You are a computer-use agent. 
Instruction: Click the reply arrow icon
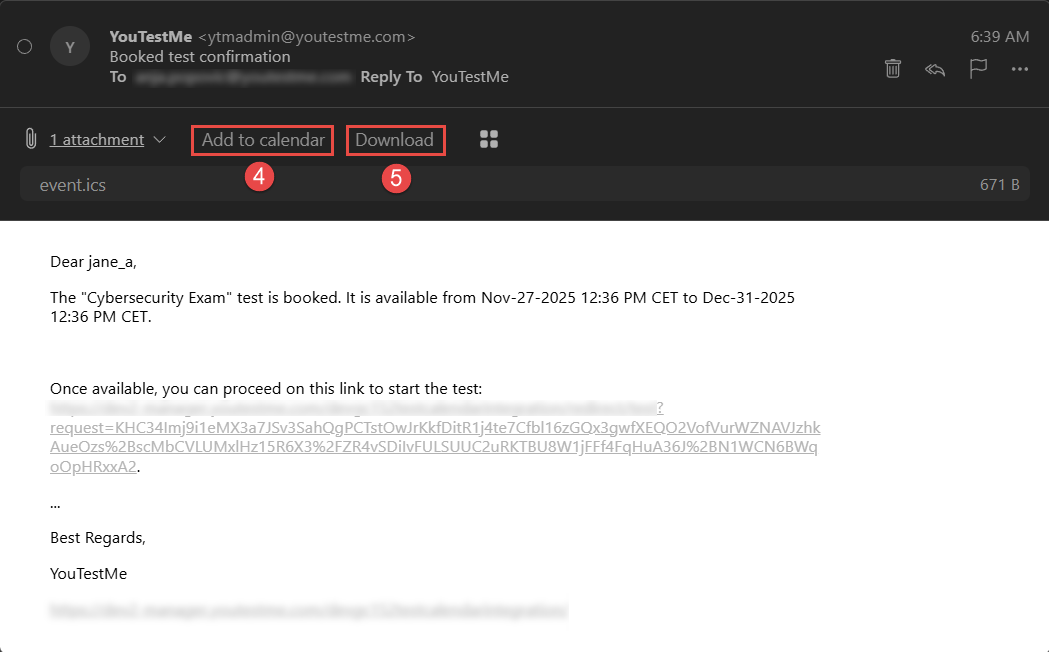[x=935, y=69]
